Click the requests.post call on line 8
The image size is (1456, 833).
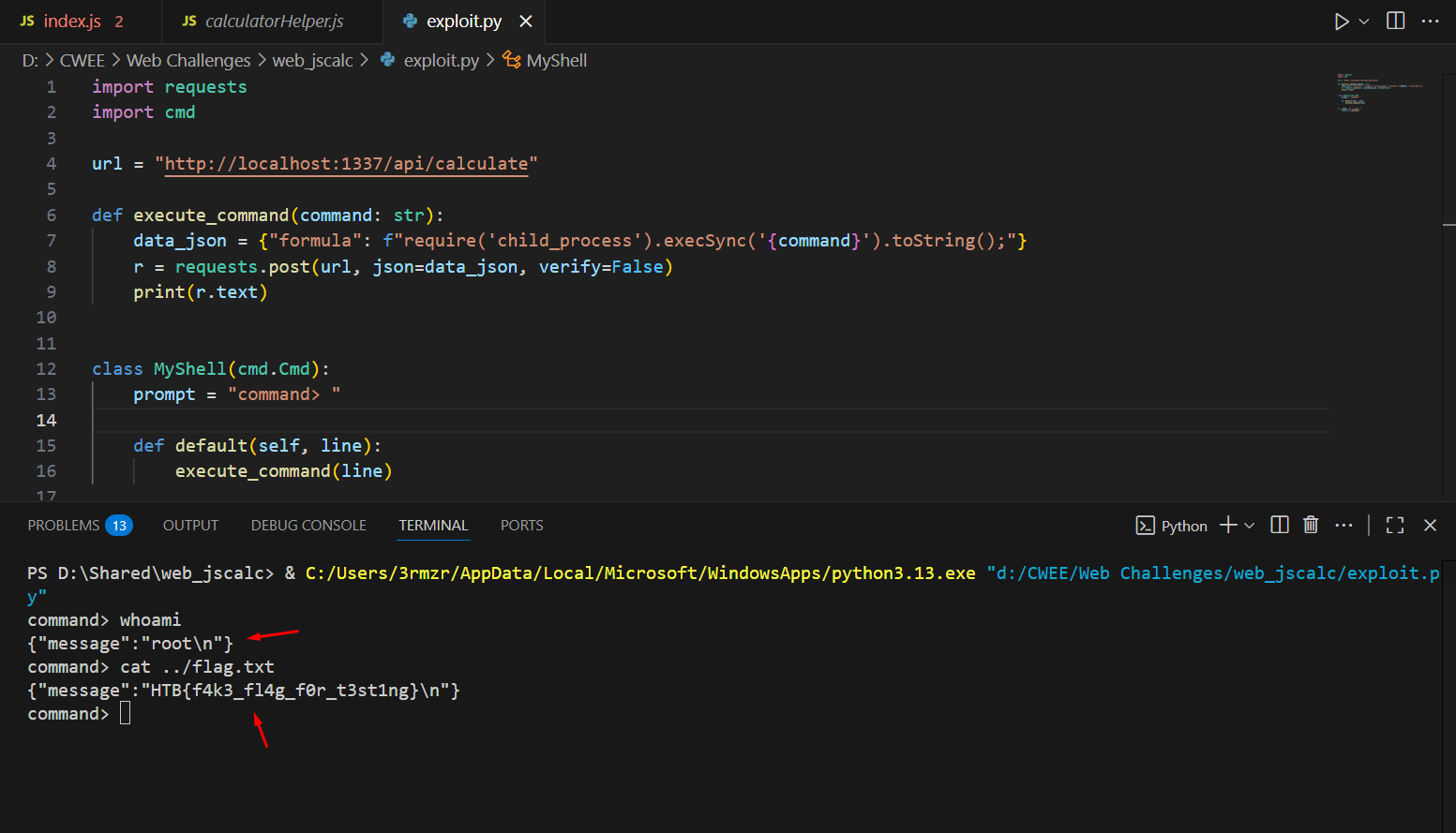[x=424, y=267]
